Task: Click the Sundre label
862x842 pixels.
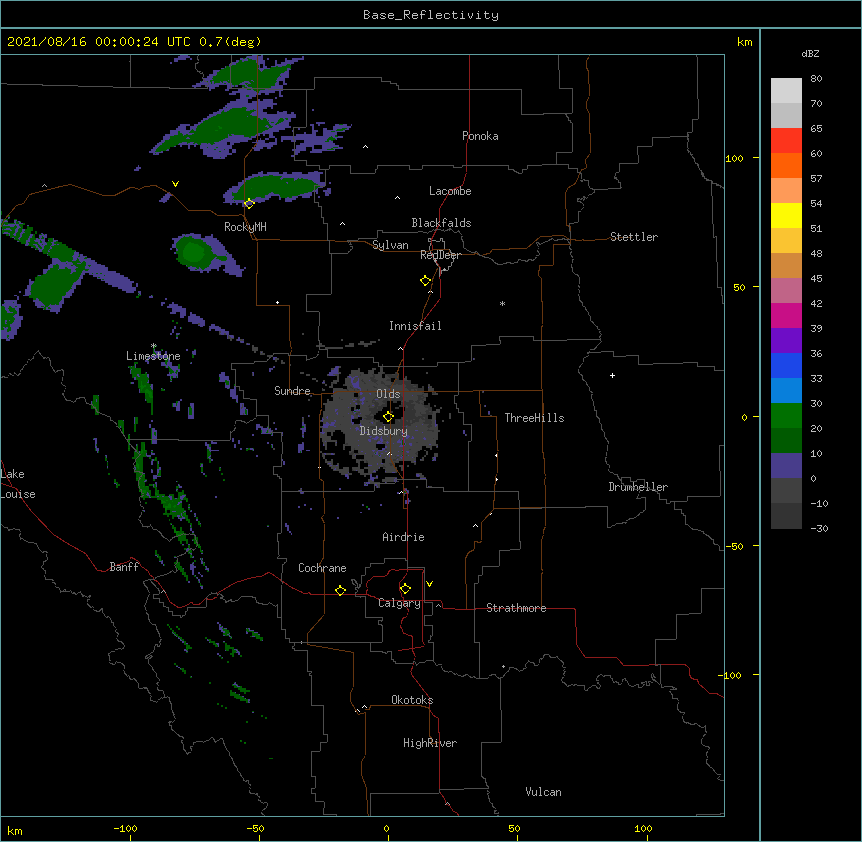Action: 292,391
